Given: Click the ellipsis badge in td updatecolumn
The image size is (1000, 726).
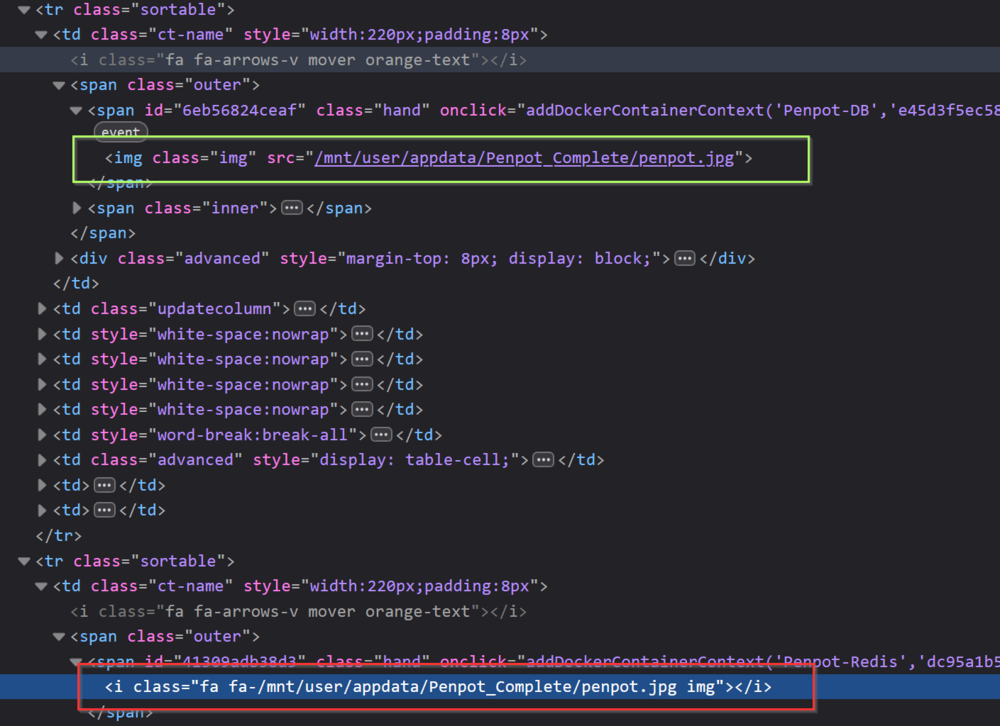Looking at the screenshot, I should tap(305, 309).
